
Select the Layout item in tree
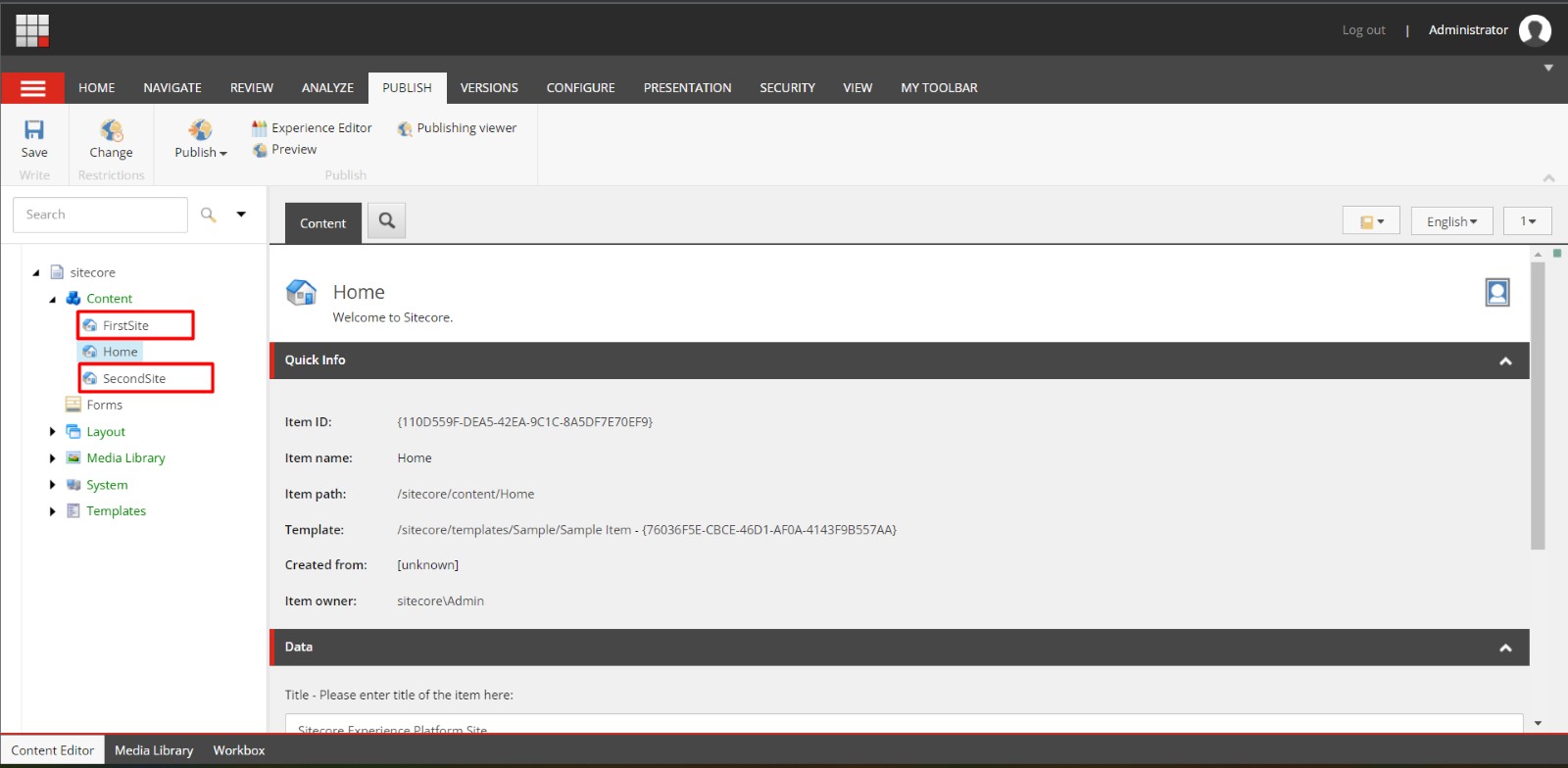coord(96,432)
